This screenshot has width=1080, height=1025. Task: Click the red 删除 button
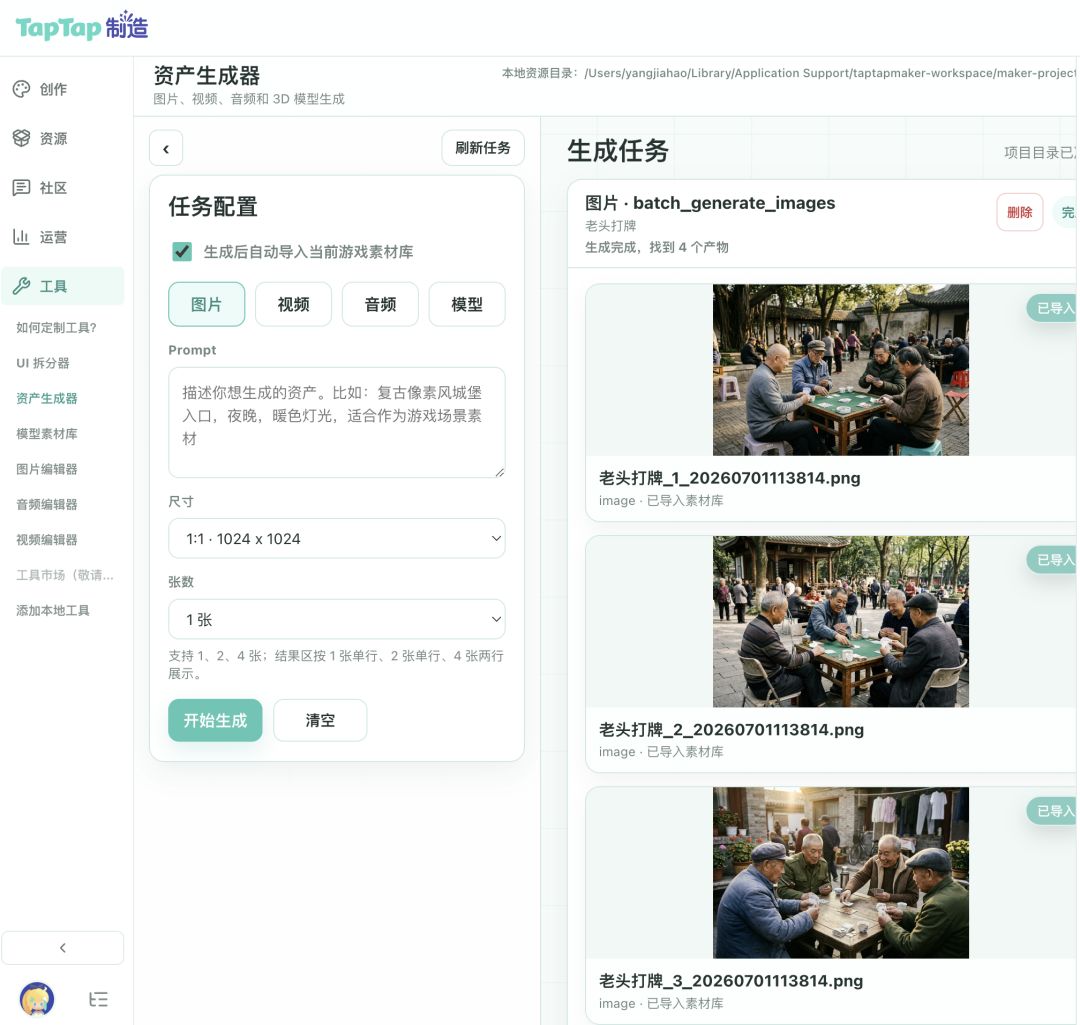1019,212
